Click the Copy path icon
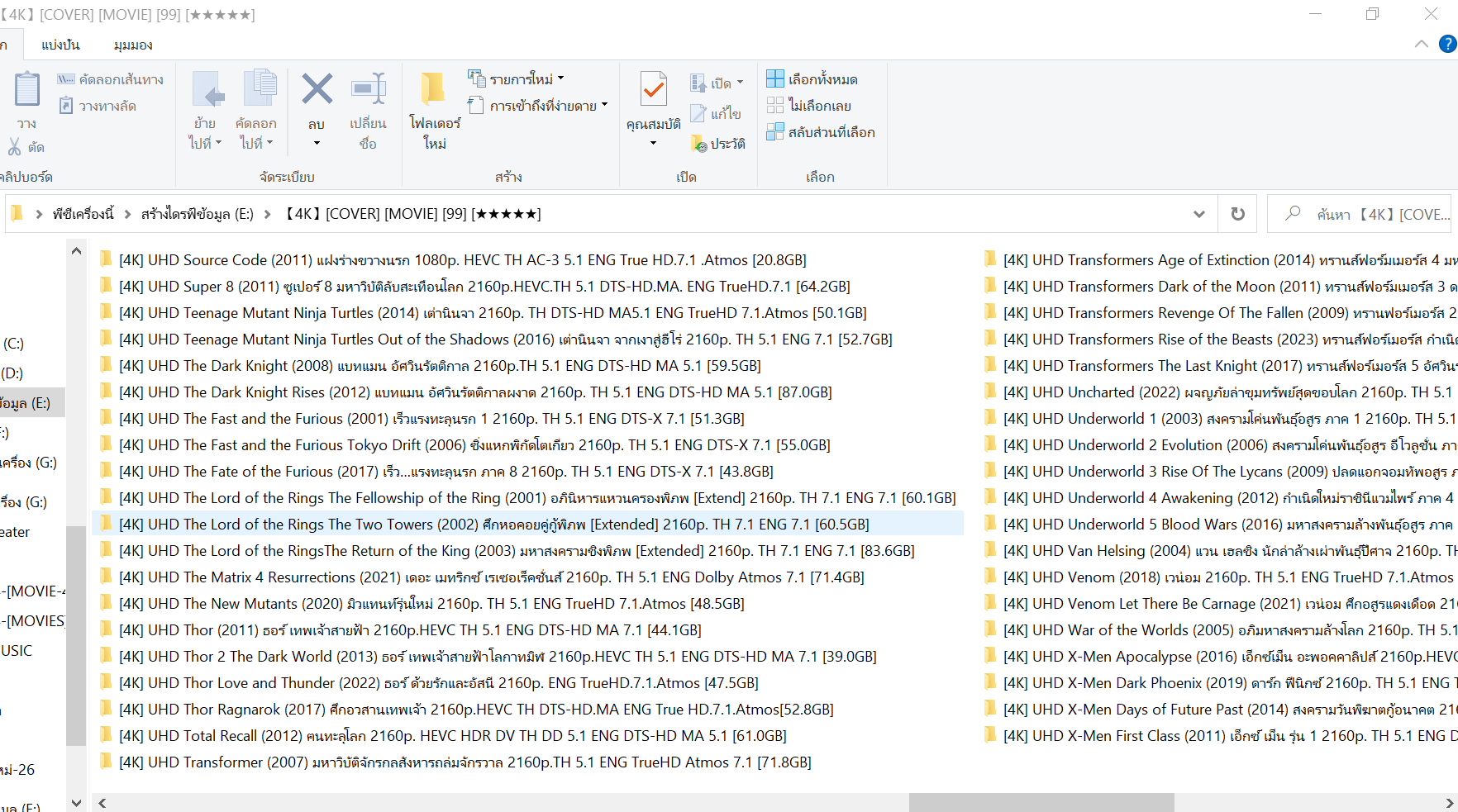 [x=66, y=79]
